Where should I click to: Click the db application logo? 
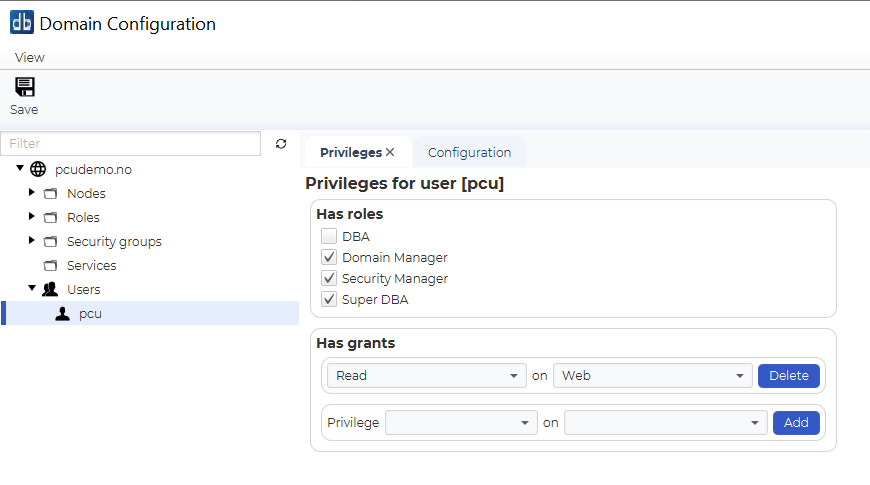[22, 23]
